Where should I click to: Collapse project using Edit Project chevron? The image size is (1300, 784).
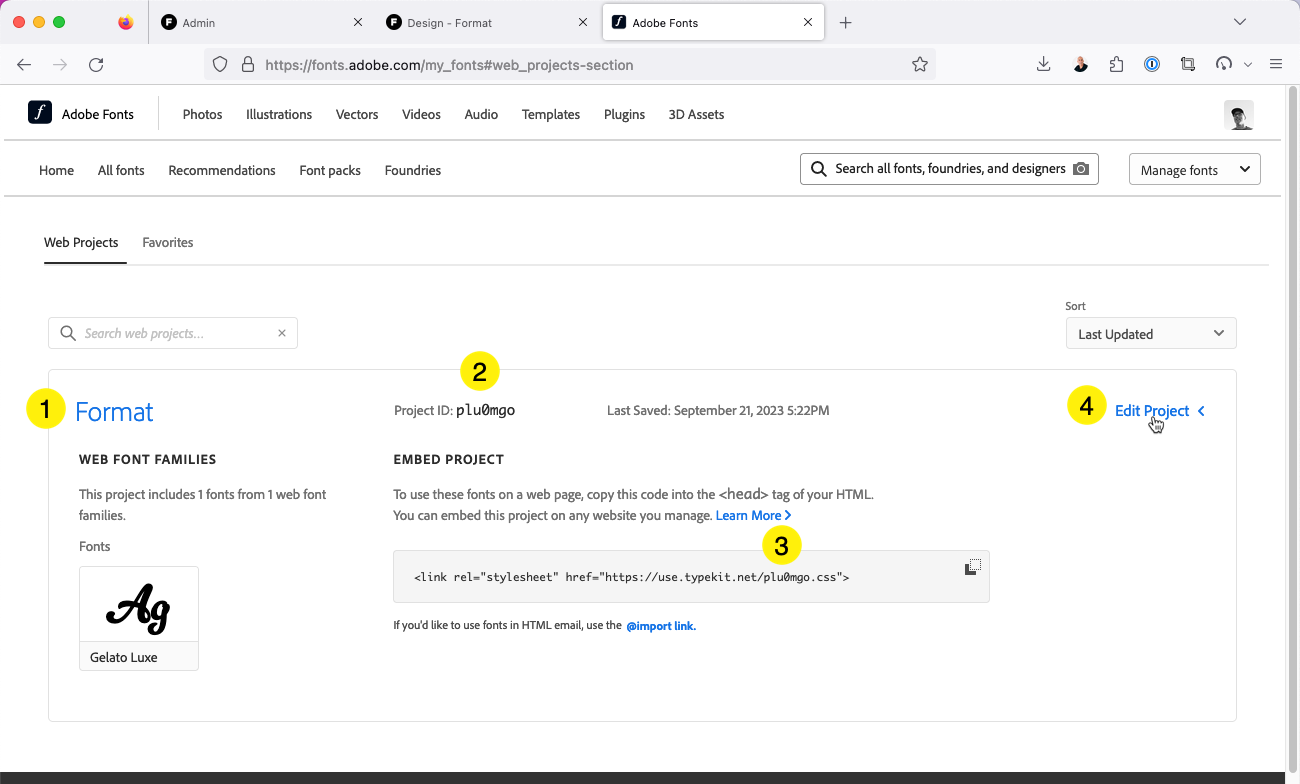click(1201, 411)
